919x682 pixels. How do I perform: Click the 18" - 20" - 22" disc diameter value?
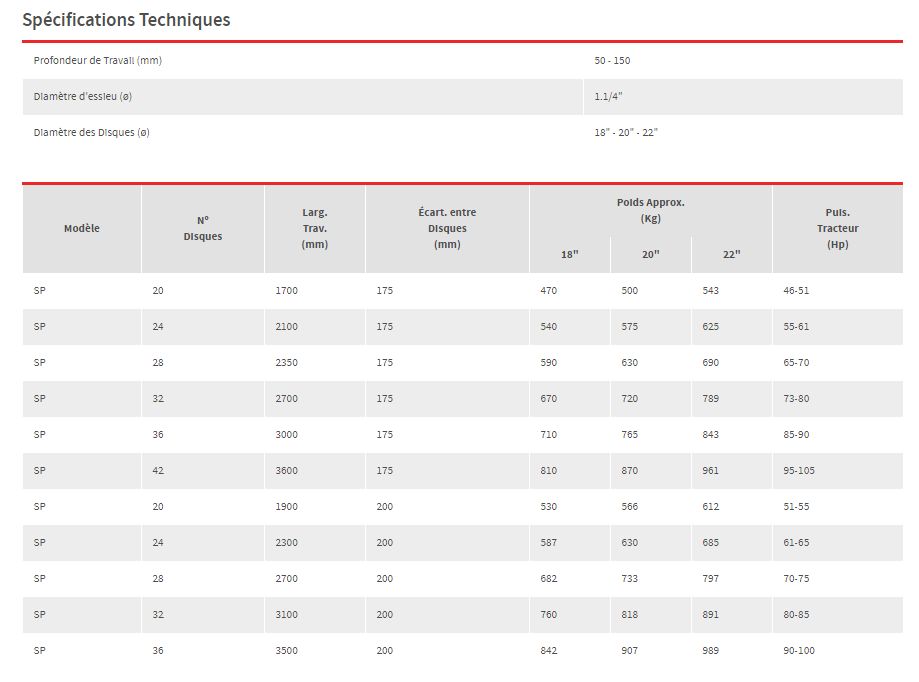pos(626,133)
